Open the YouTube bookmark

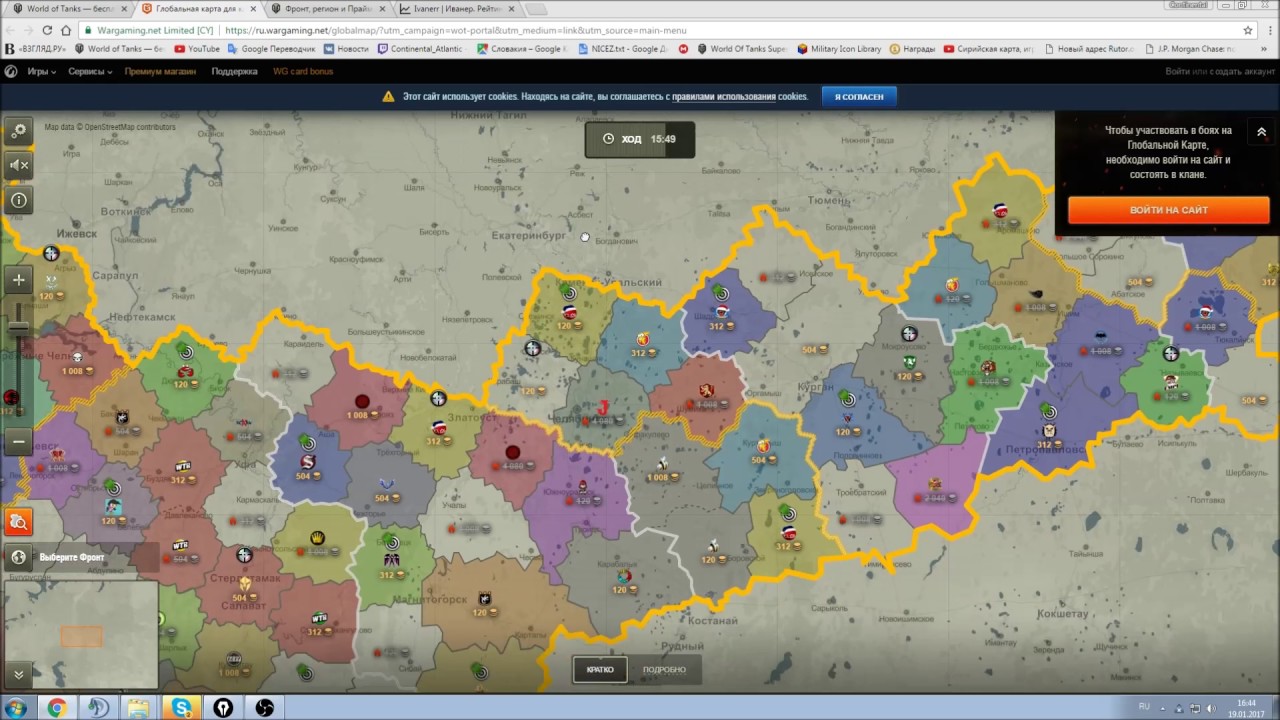click(x=197, y=49)
